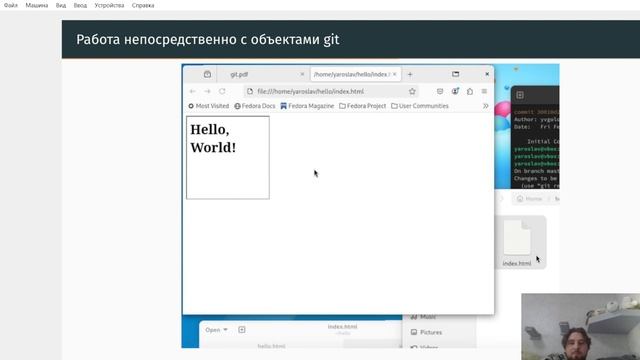Open the extensions icon

(x=470, y=91)
